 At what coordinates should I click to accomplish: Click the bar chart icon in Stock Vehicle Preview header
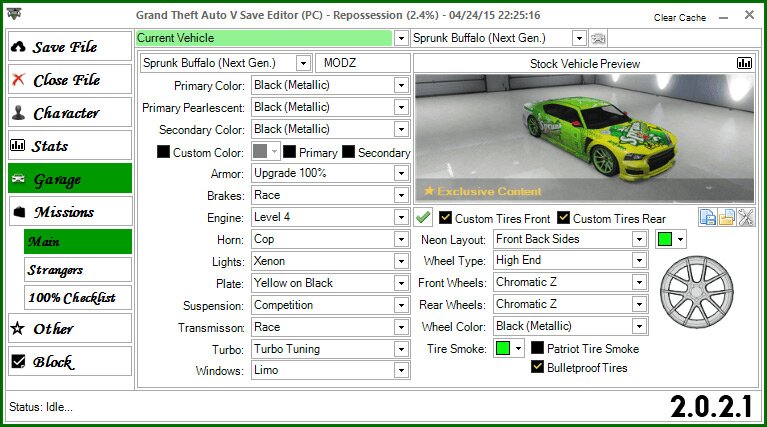(x=744, y=63)
